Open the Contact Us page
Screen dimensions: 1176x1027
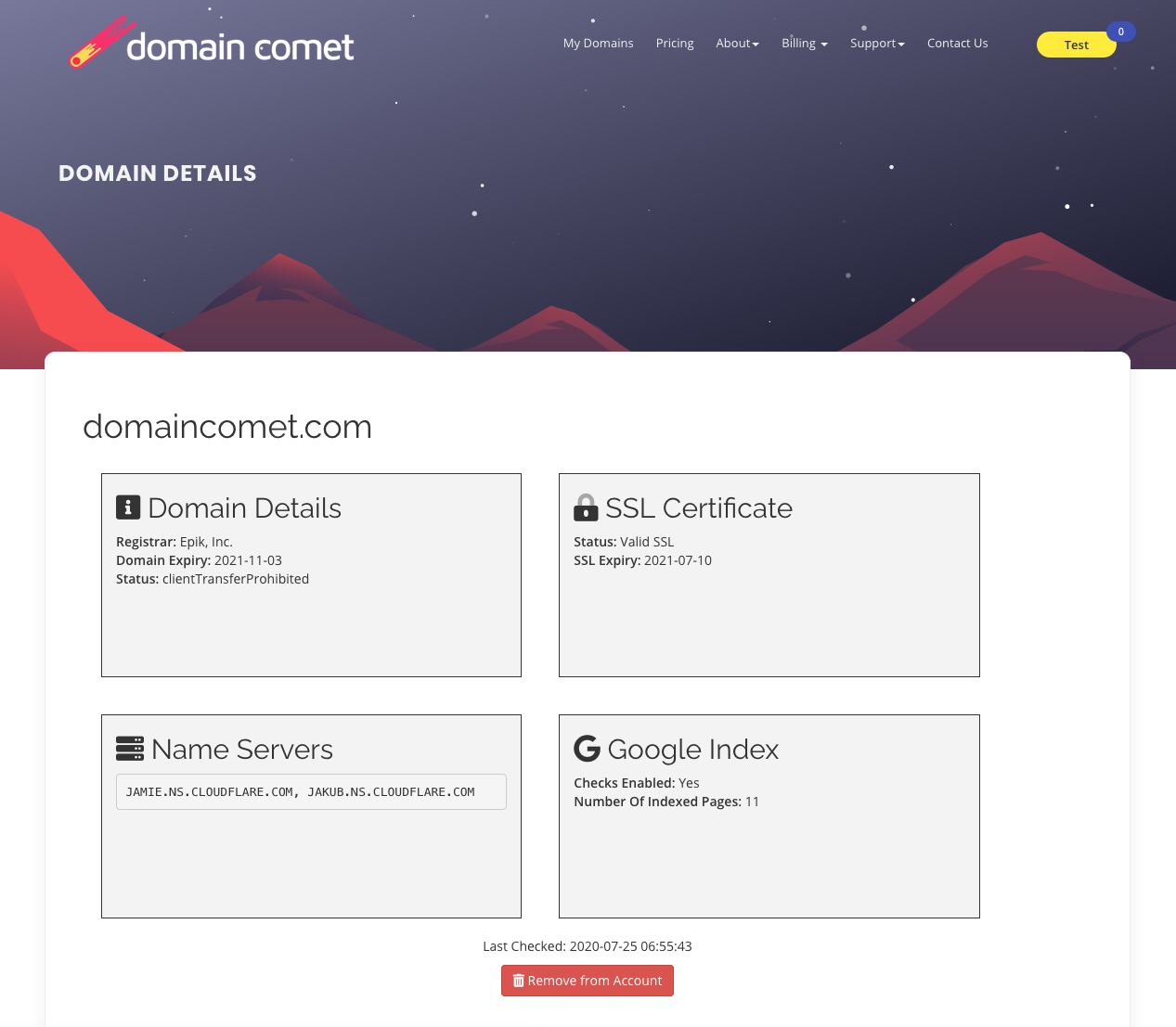[x=957, y=43]
